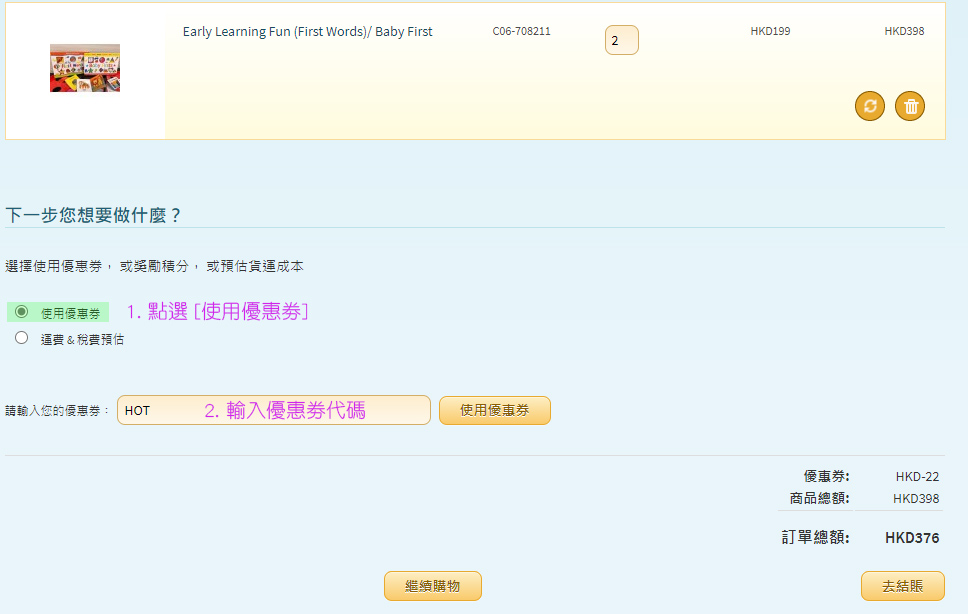Open Early Learning Fun (First Words) product link
Viewport: 968px width, 614px height.
tap(307, 32)
